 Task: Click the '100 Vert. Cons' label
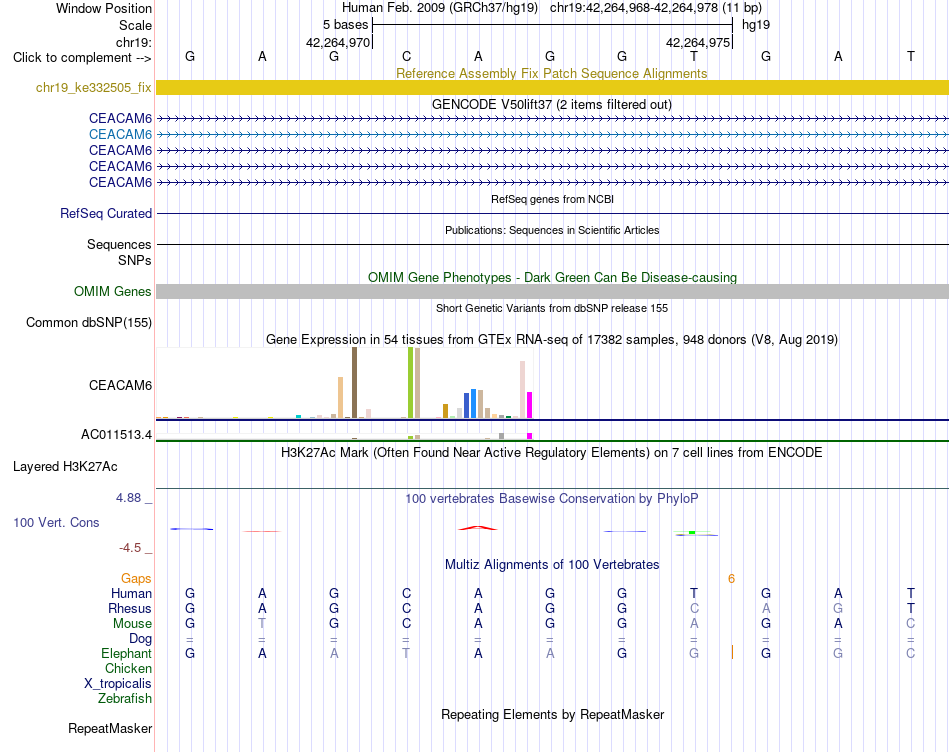(56, 522)
